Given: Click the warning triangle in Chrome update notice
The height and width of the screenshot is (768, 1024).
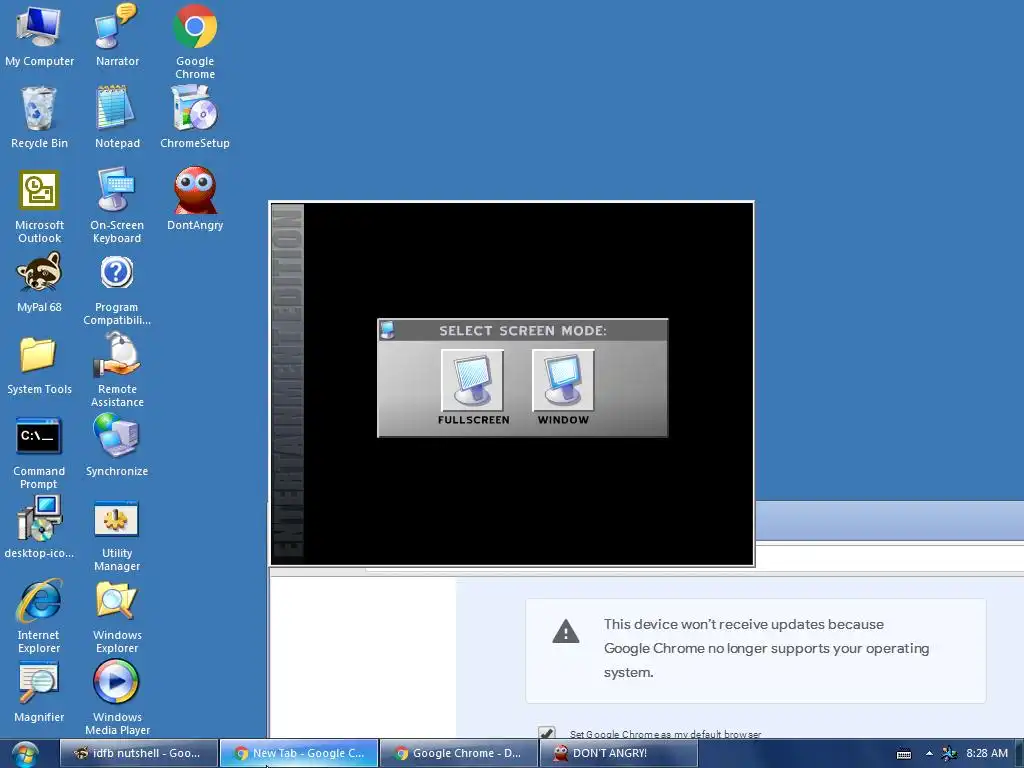Looking at the screenshot, I should pyautogui.click(x=566, y=632).
